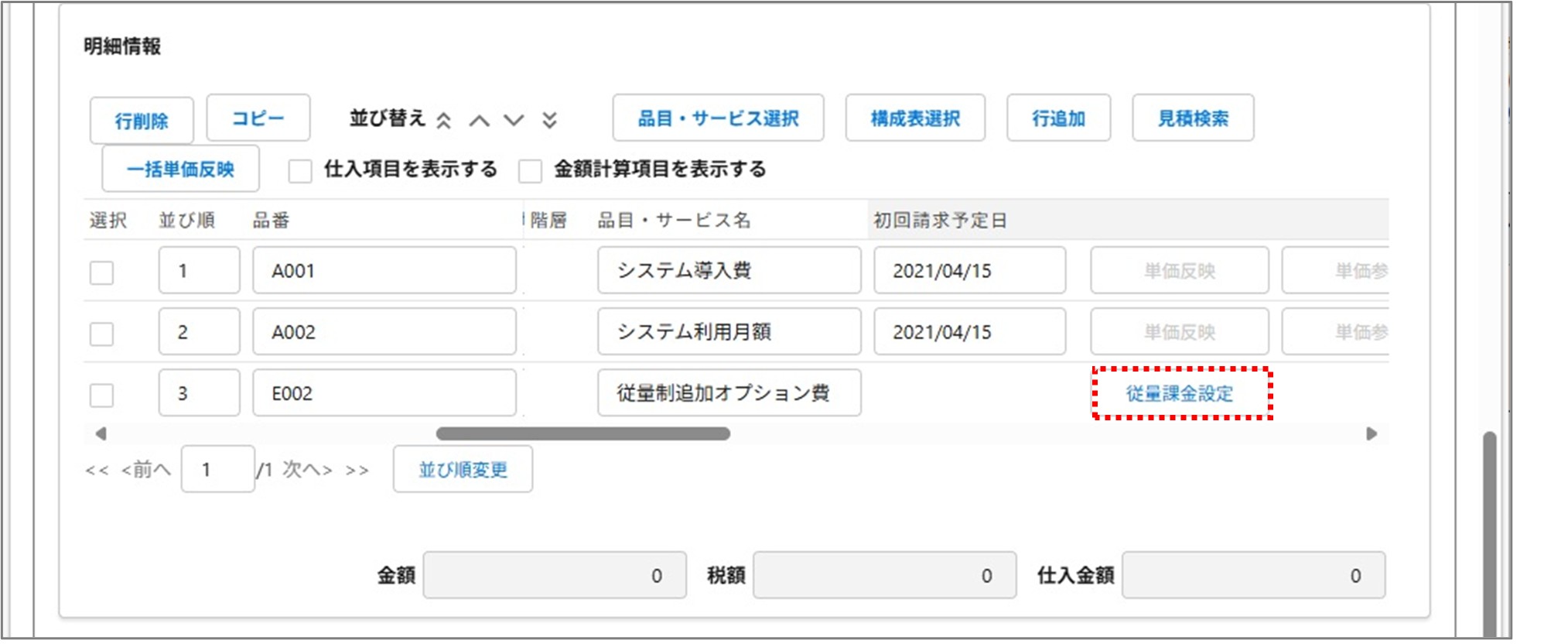
Task: Click the 初回請求予定日 column header
Action: 940,221
